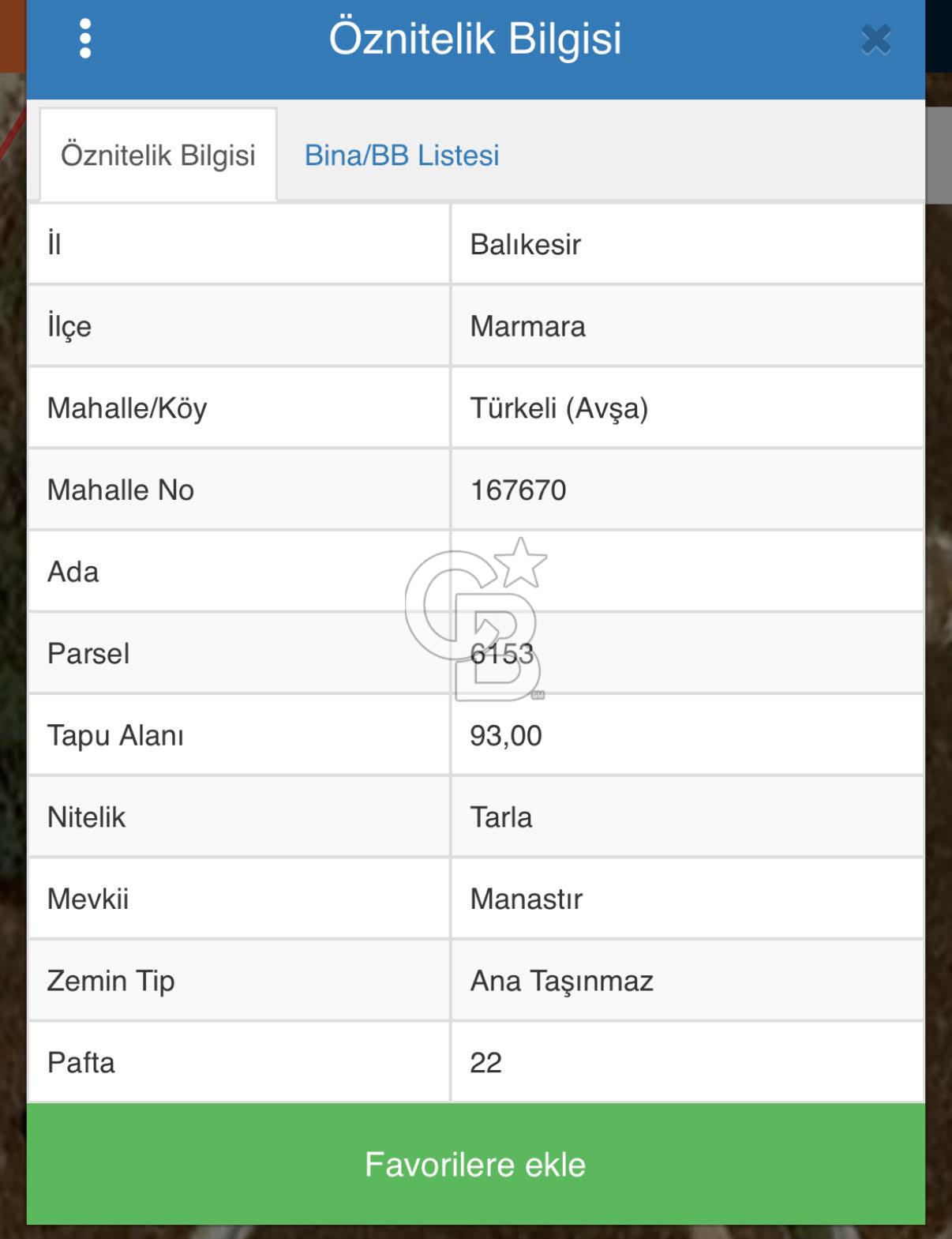Click the Marmara district value
The height and width of the screenshot is (1239, 952).
pos(528,327)
